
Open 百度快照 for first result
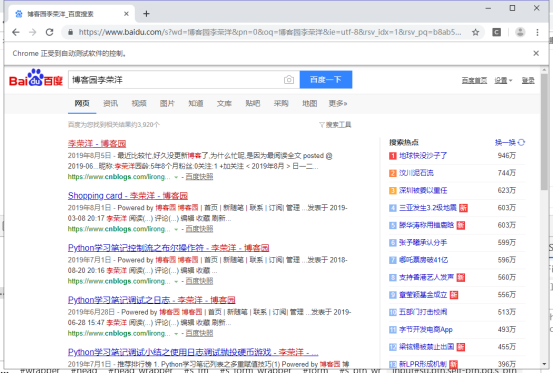coord(199,177)
